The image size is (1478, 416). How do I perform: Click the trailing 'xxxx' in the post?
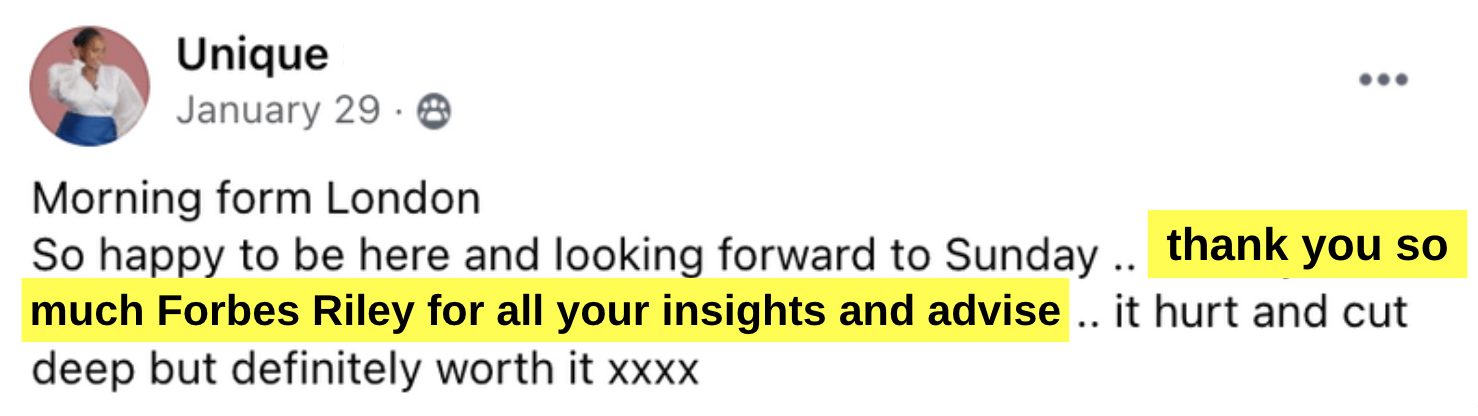tap(653, 373)
